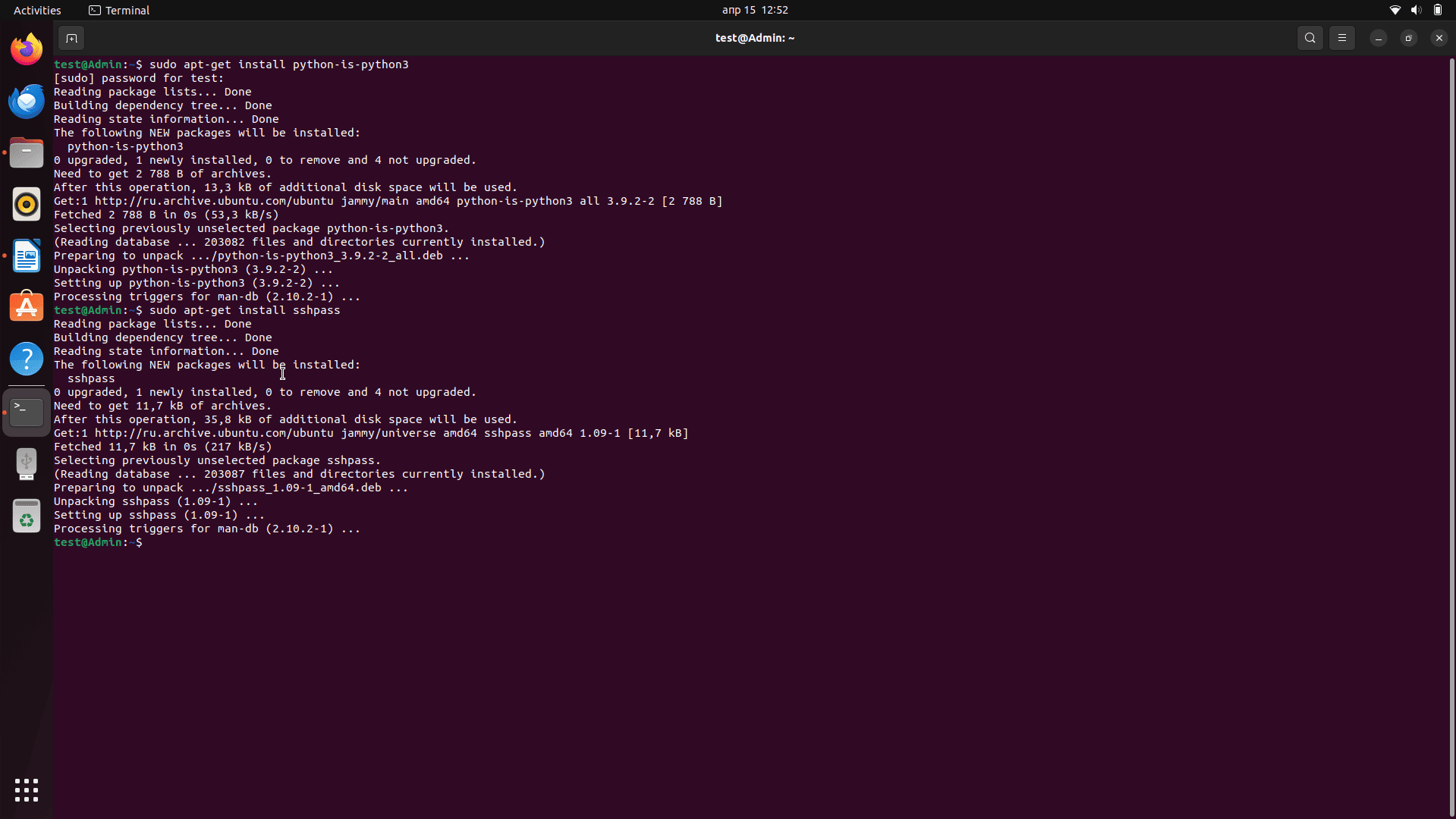1456x819 pixels.
Task: Open the terminal search tool
Action: (x=1310, y=38)
